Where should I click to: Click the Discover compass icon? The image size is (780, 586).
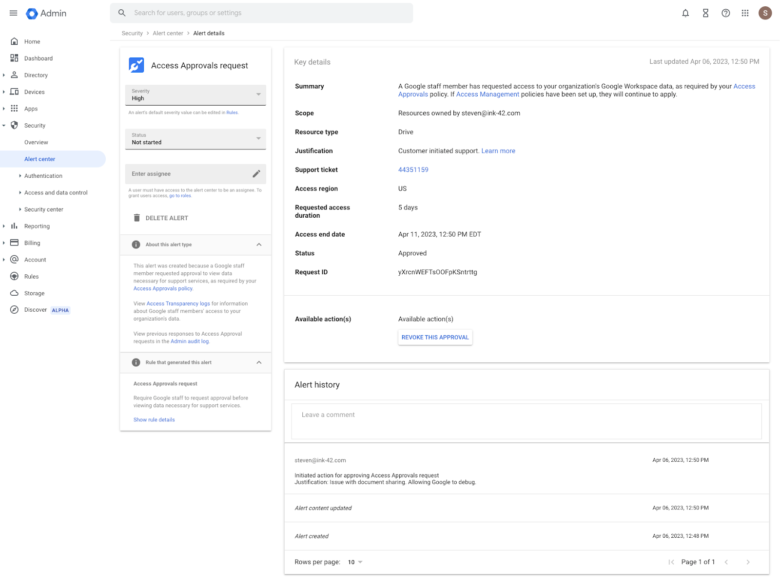click(14, 309)
